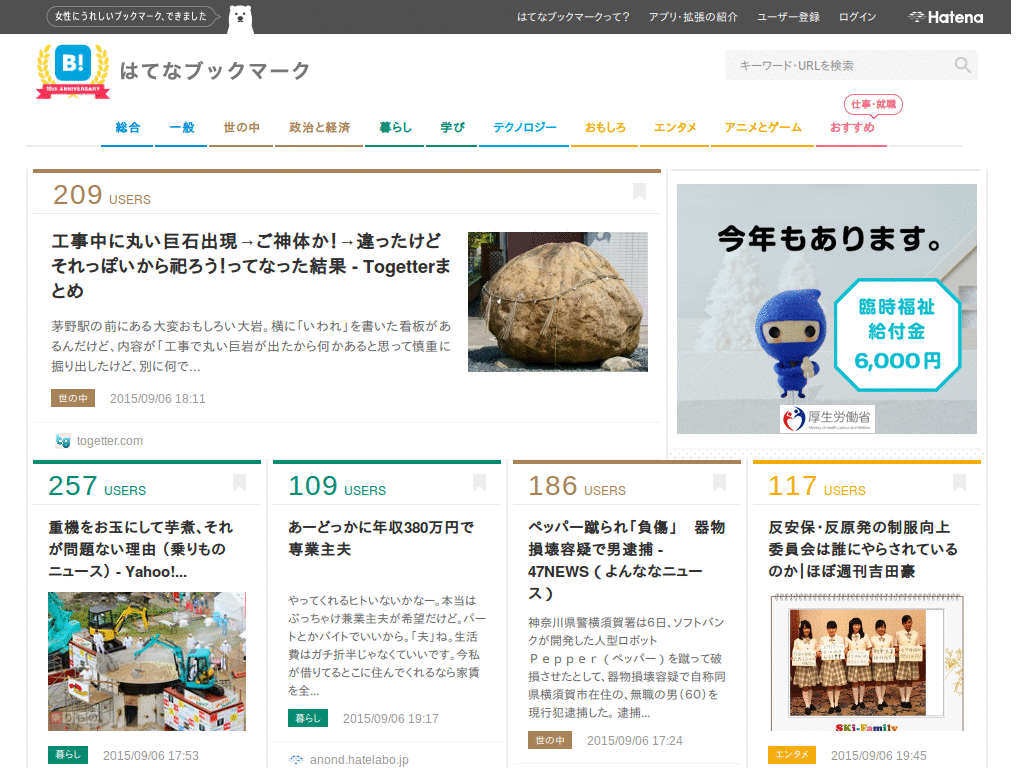1024x768 pixels.
Task: Open the anond.hatelabo.jp domain link
Action: pyautogui.click(x=359, y=760)
